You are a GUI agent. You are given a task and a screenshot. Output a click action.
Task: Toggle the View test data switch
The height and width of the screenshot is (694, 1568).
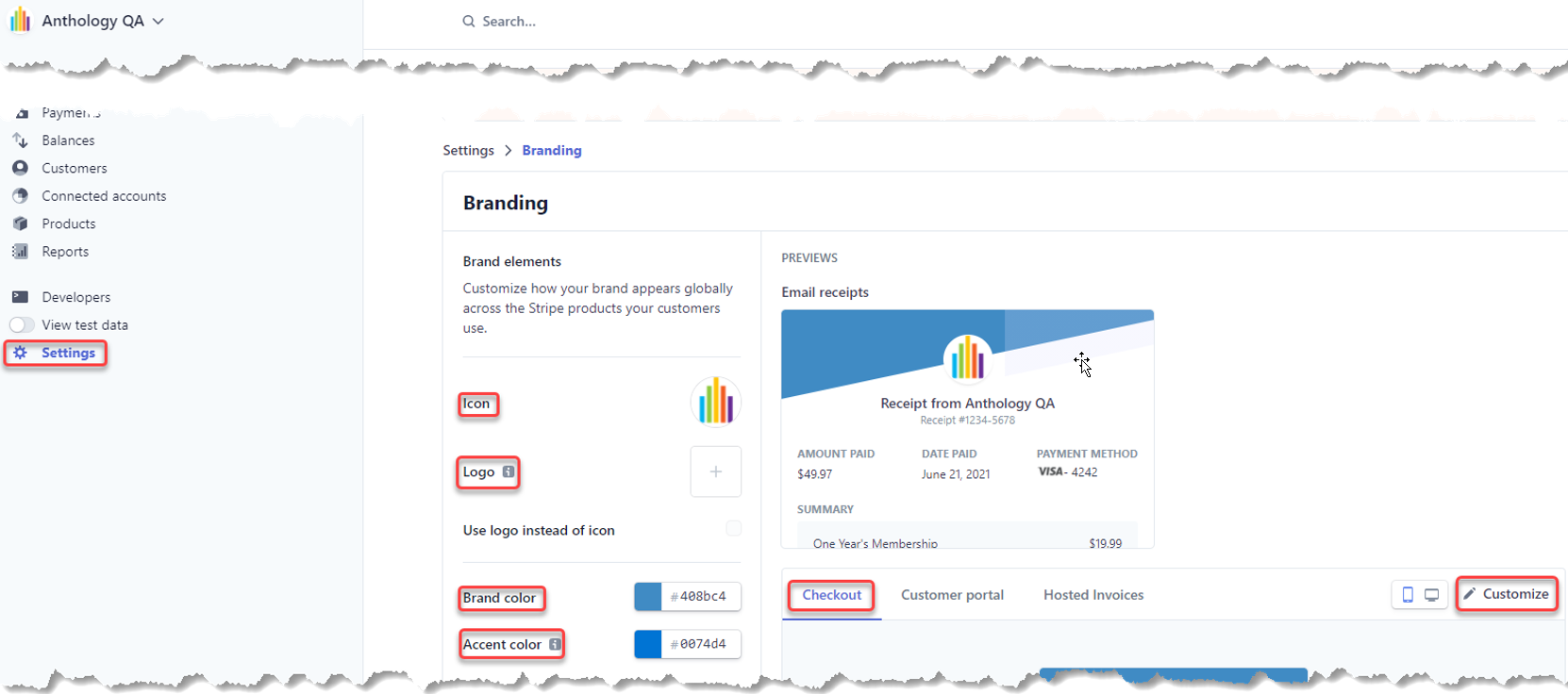[22, 325]
